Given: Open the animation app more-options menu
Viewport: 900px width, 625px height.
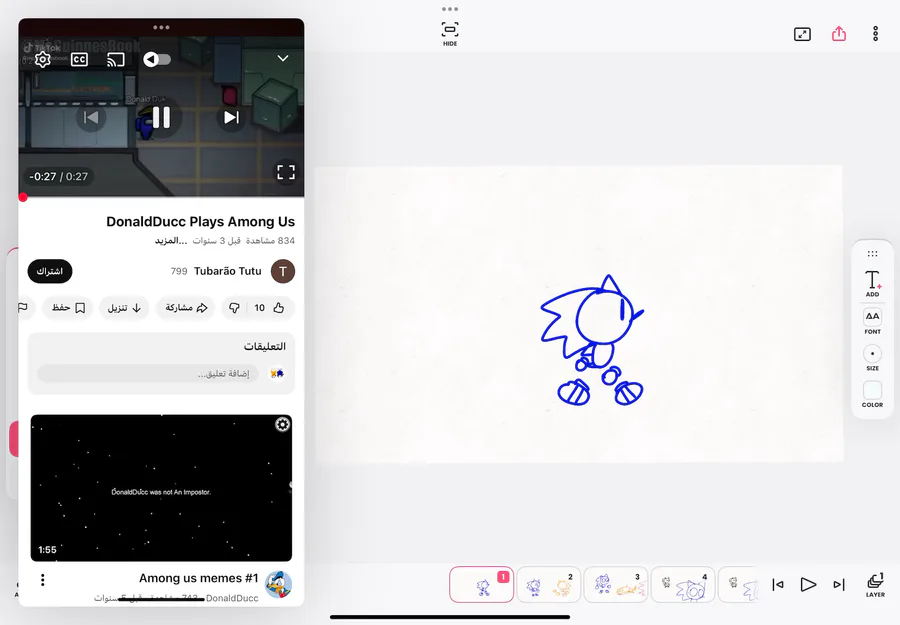Looking at the screenshot, I should [x=875, y=33].
